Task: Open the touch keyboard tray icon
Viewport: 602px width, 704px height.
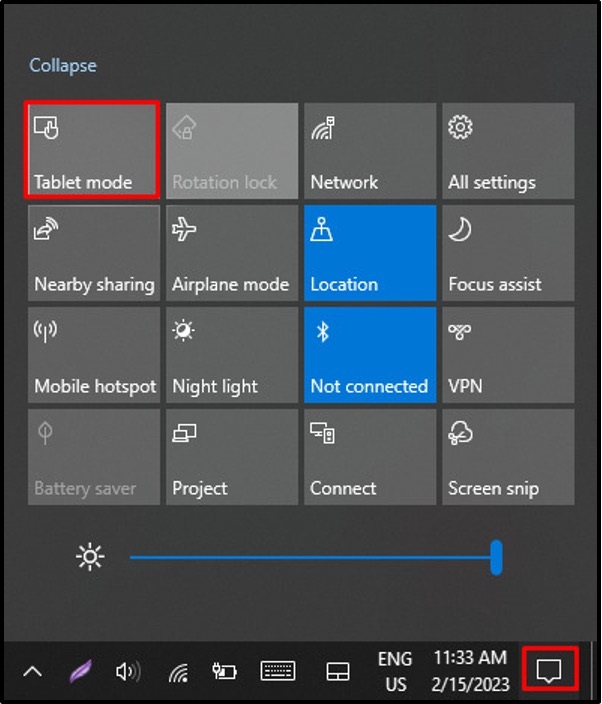Action: pyautogui.click(x=278, y=671)
